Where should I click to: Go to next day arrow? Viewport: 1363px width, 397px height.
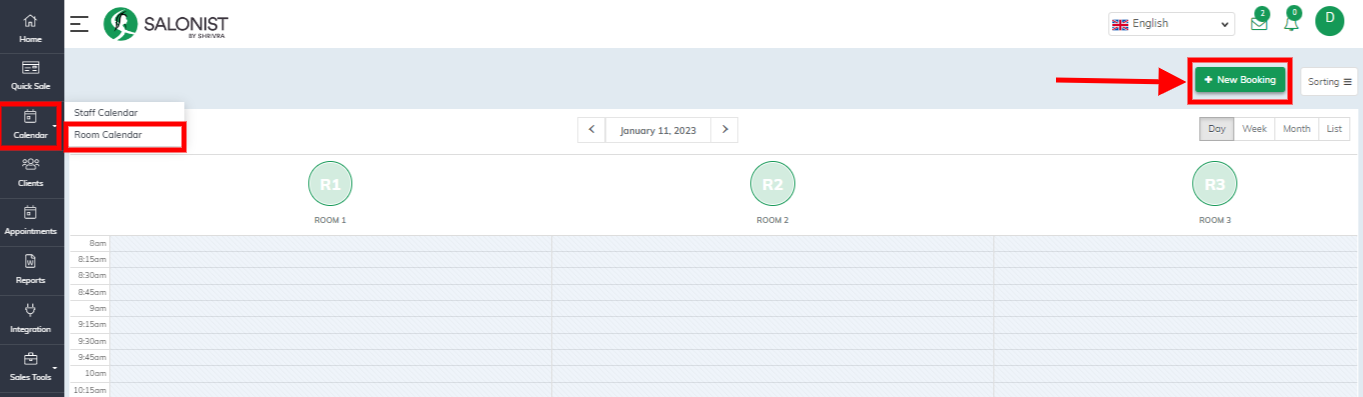coord(725,130)
